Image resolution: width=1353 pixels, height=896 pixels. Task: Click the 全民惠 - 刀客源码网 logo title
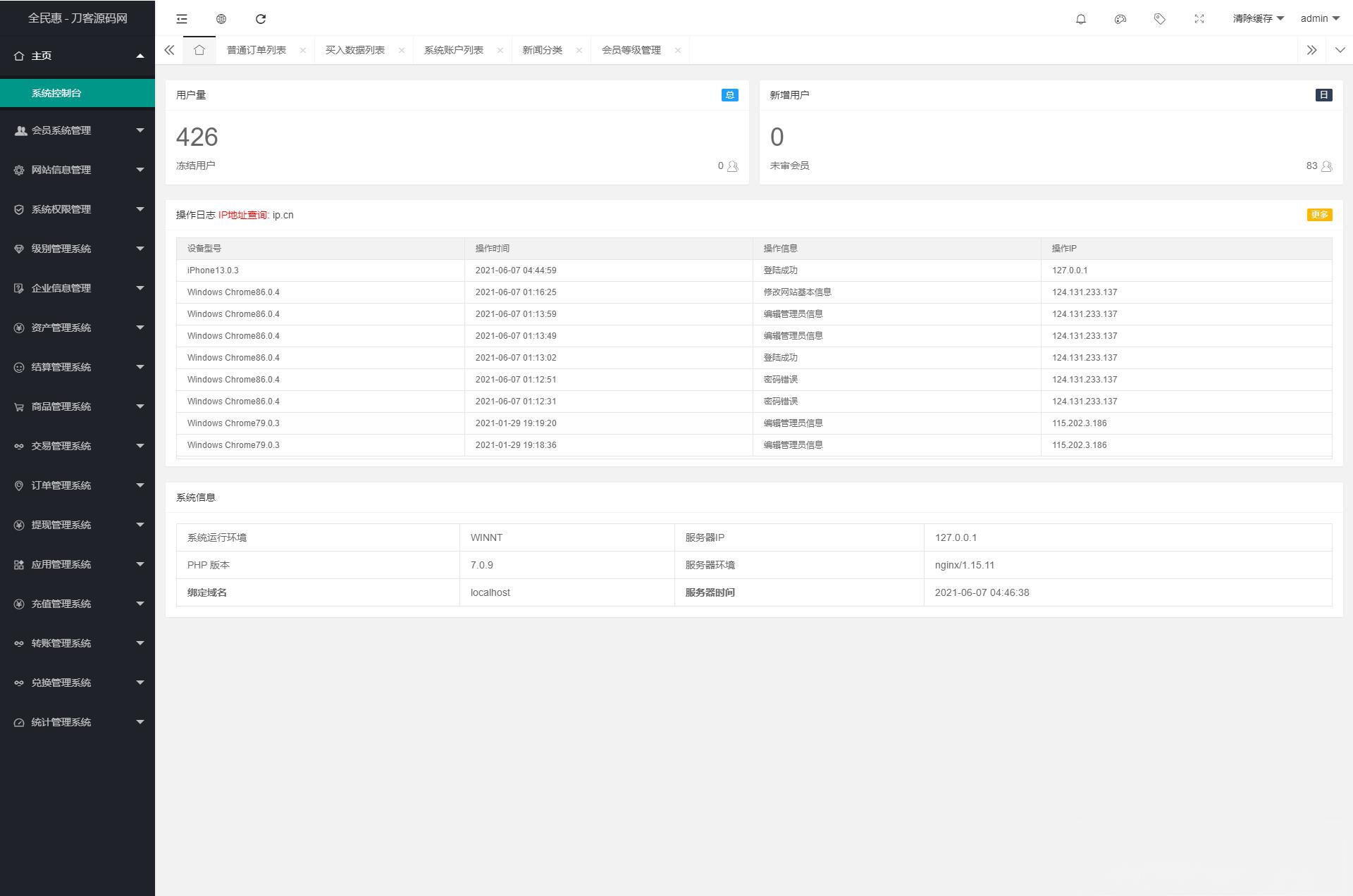point(78,18)
